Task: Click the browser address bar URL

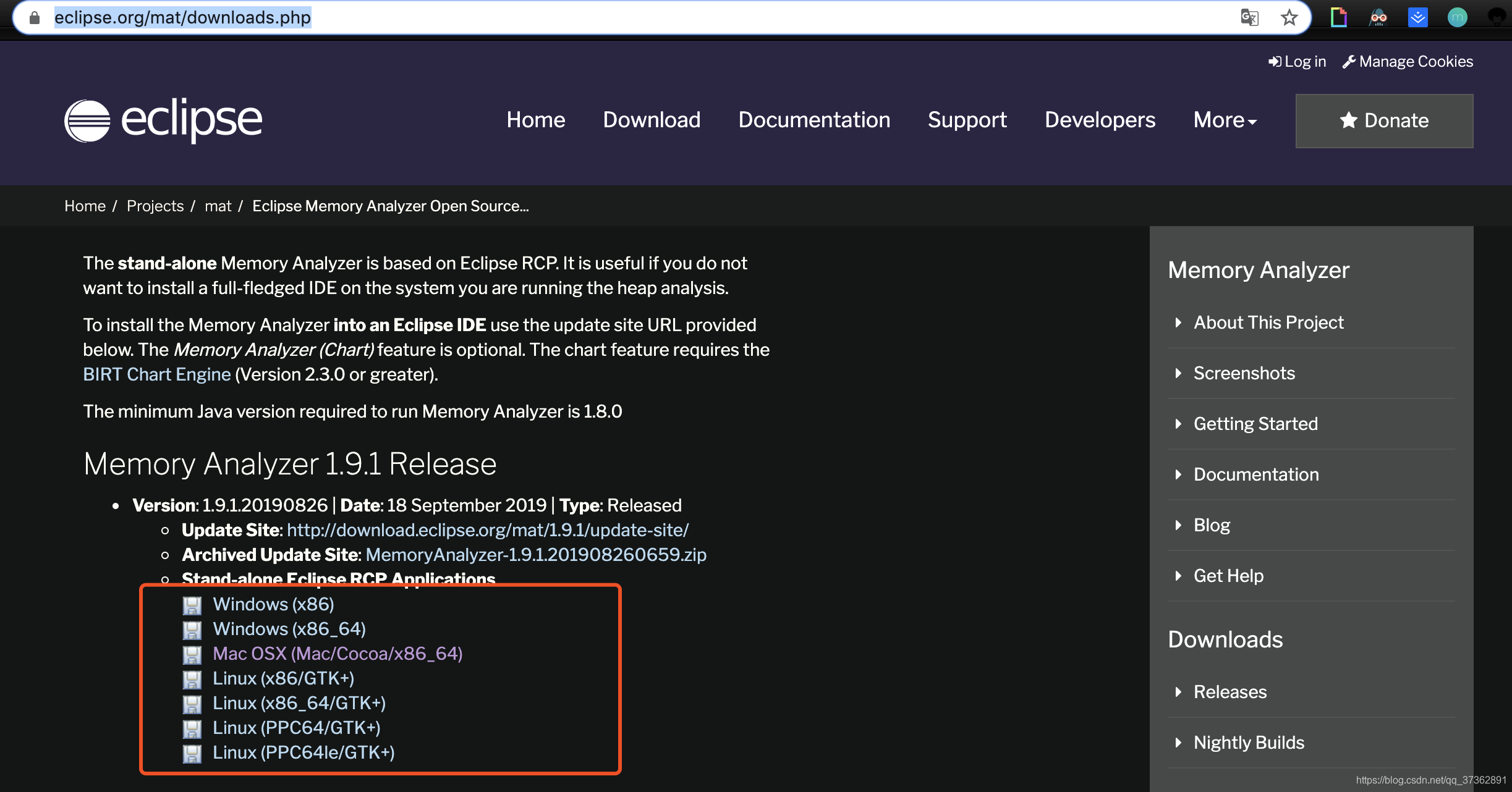Action: [182, 17]
